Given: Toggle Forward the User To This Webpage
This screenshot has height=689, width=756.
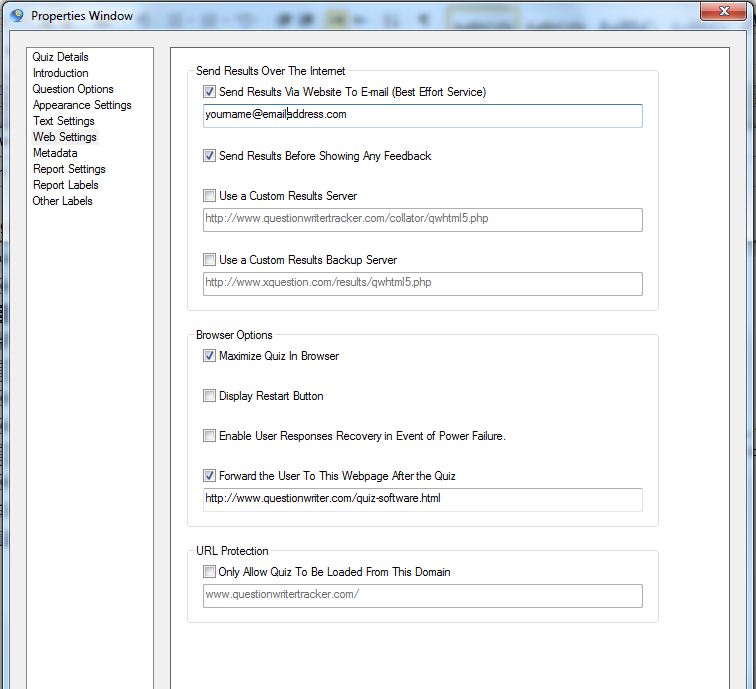Looking at the screenshot, I should [209, 476].
